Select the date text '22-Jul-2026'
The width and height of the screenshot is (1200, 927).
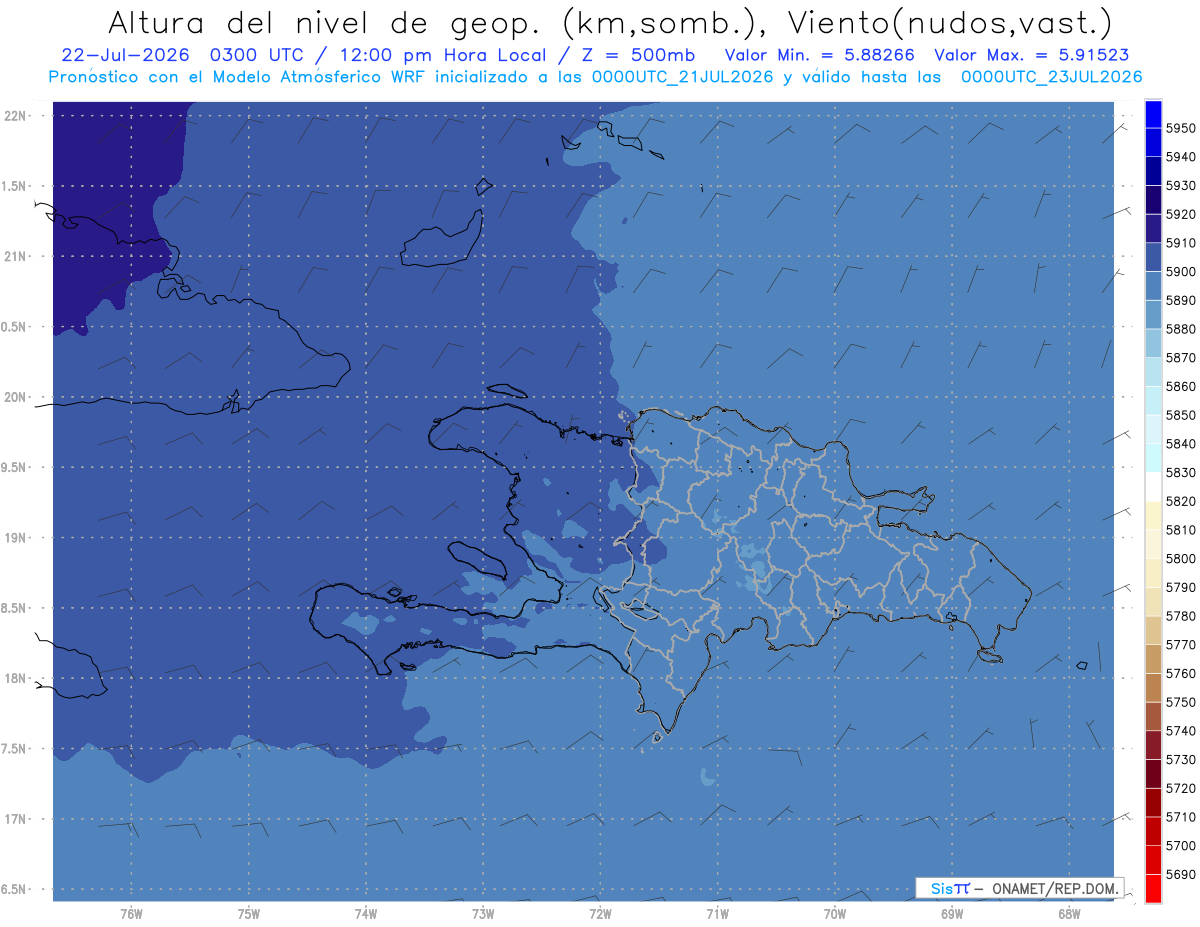[128, 55]
